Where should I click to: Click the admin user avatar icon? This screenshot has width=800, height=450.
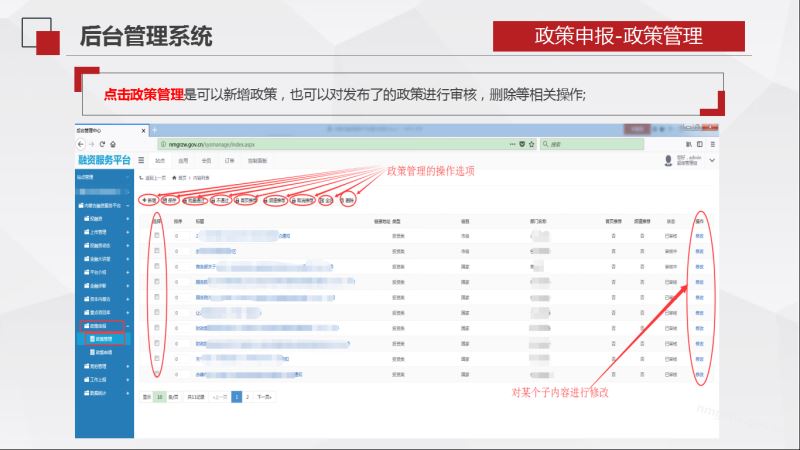667,160
